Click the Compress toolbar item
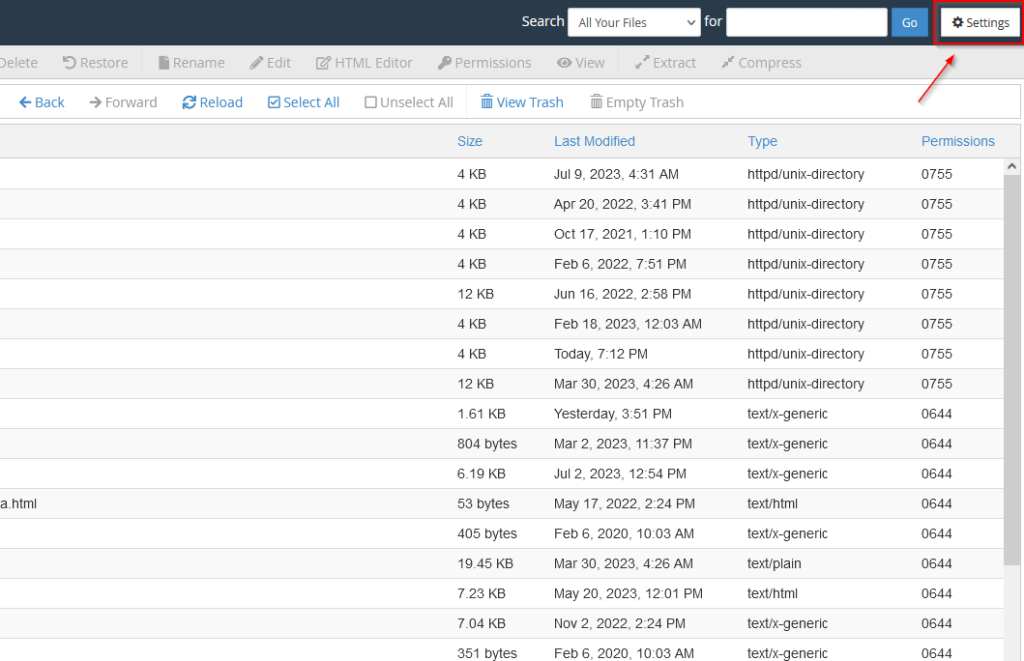Image resolution: width=1024 pixels, height=661 pixels. tap(761, 63)
